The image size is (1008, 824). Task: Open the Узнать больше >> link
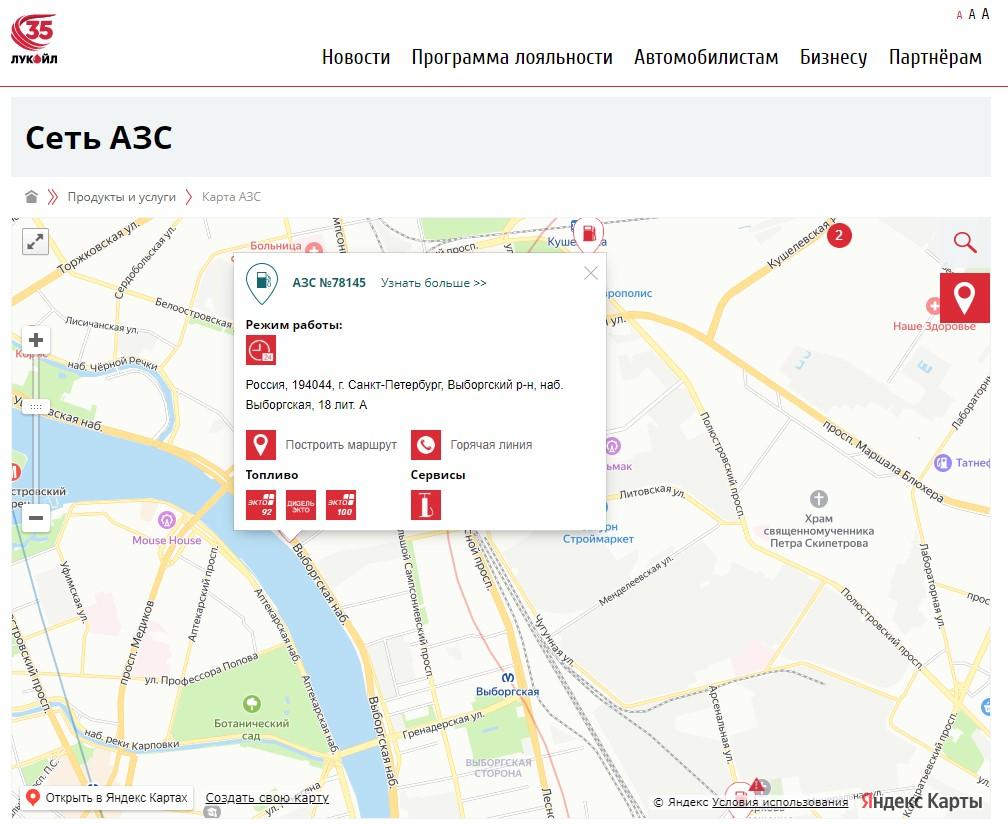tap(433, 283)
